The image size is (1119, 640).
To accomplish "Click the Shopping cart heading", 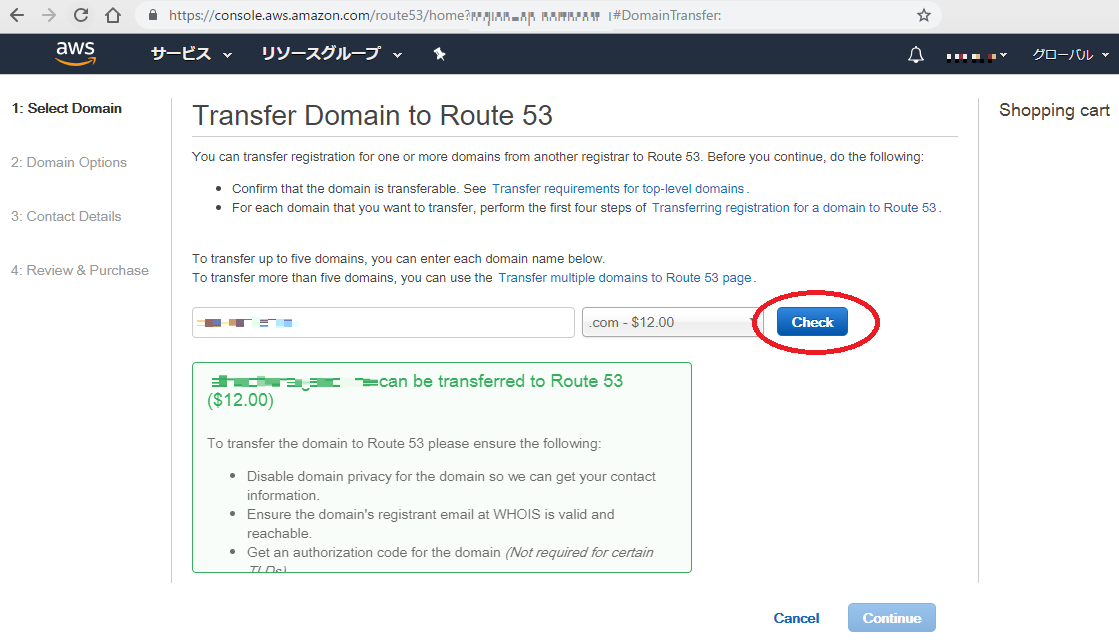I will click(1054, 111).
